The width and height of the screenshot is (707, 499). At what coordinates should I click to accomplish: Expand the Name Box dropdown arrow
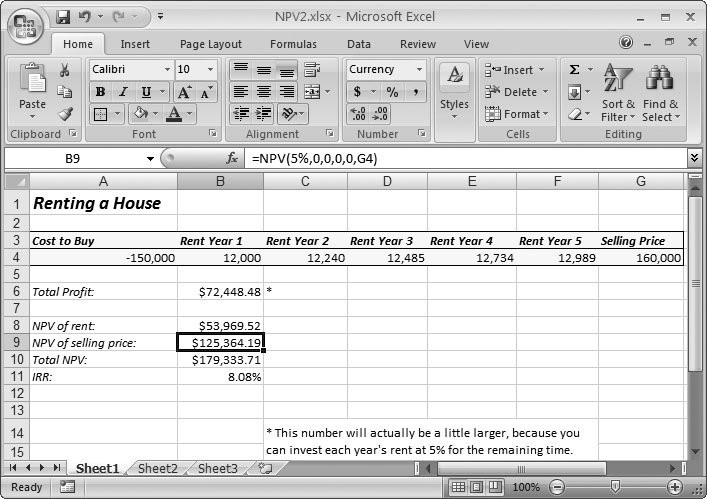tap(151, 159)
